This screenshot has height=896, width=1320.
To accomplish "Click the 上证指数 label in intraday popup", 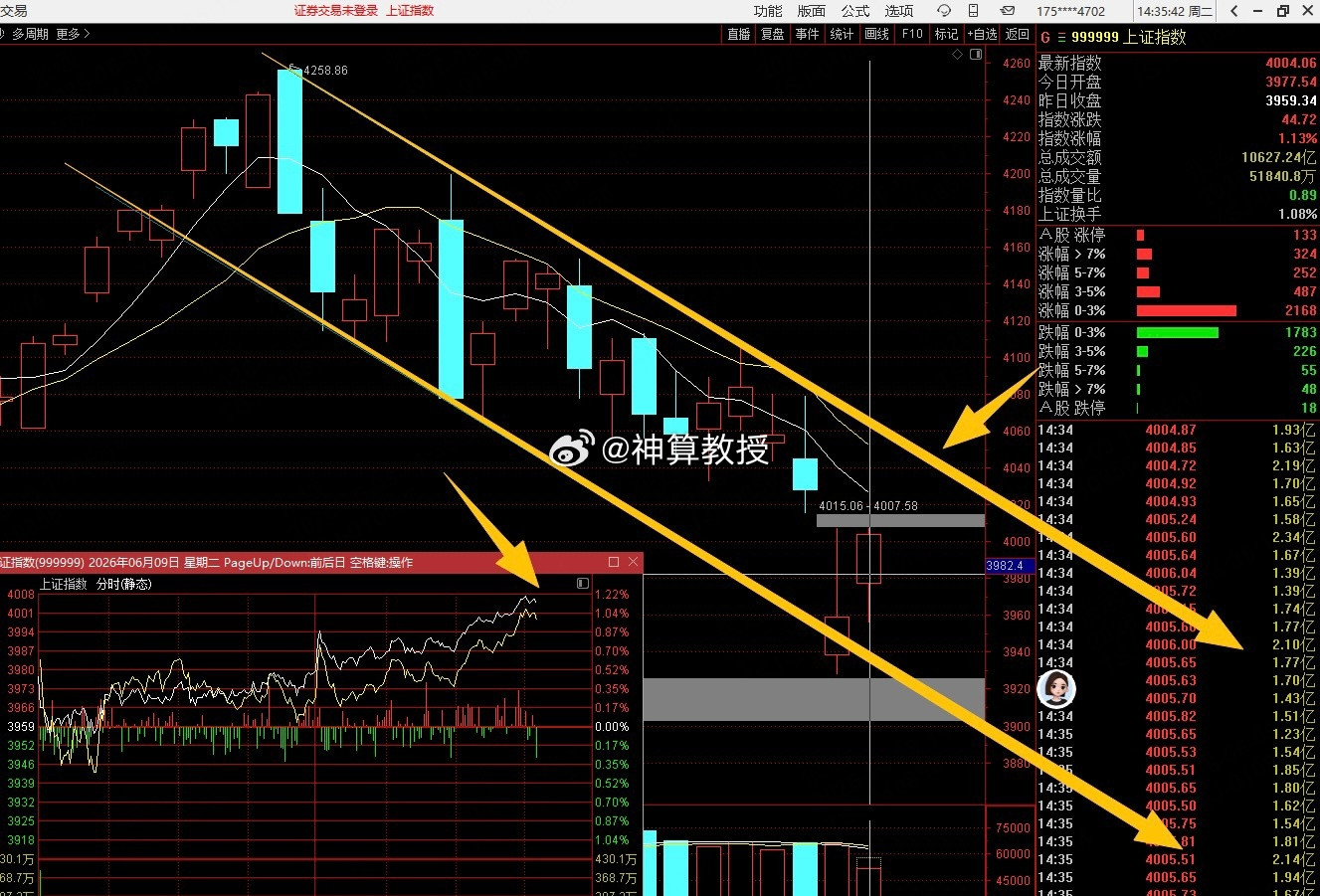I will (64, 584).
